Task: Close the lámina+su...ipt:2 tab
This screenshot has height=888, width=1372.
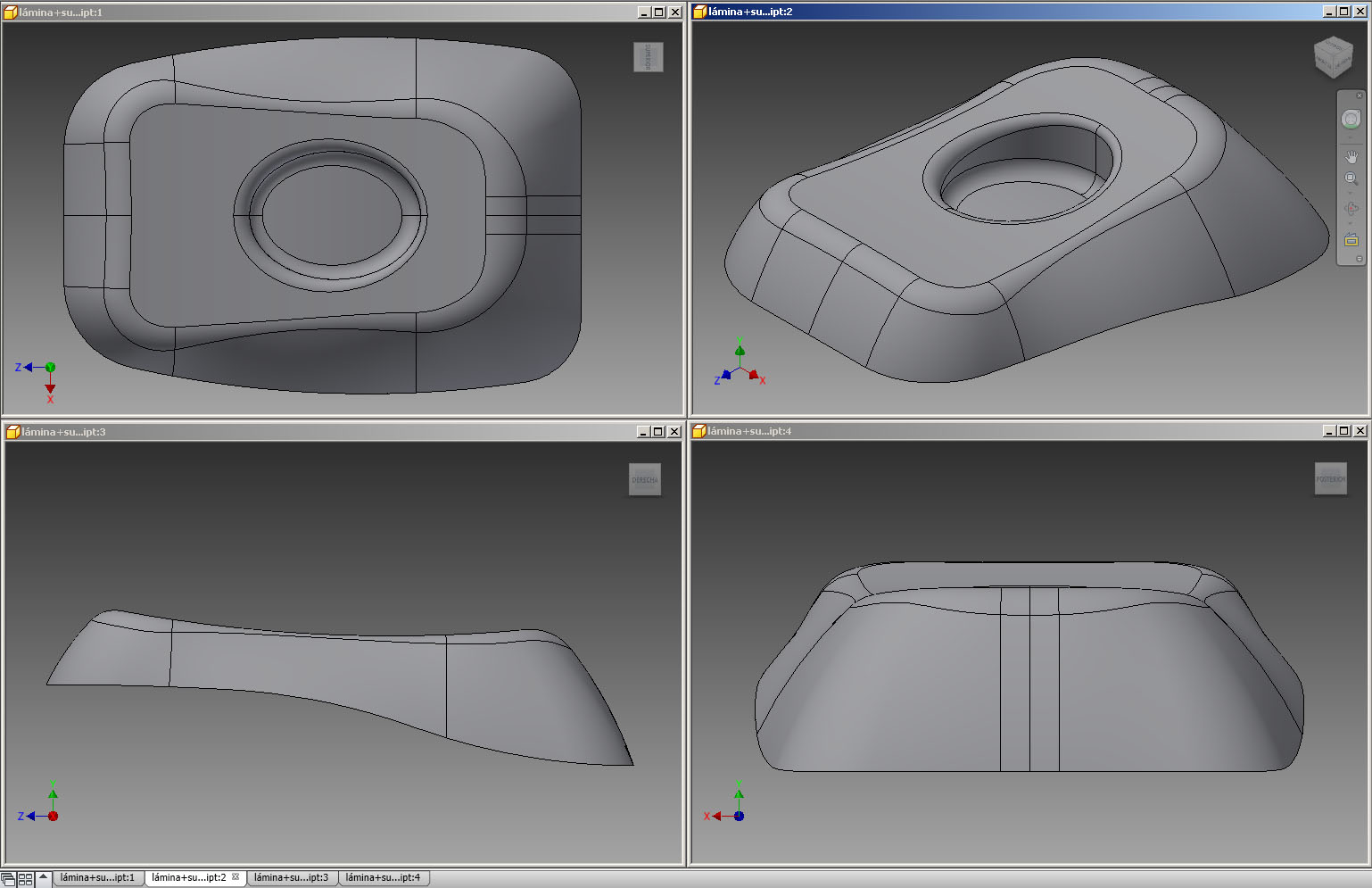Action: pyautogui.click(x=236, y=877)
